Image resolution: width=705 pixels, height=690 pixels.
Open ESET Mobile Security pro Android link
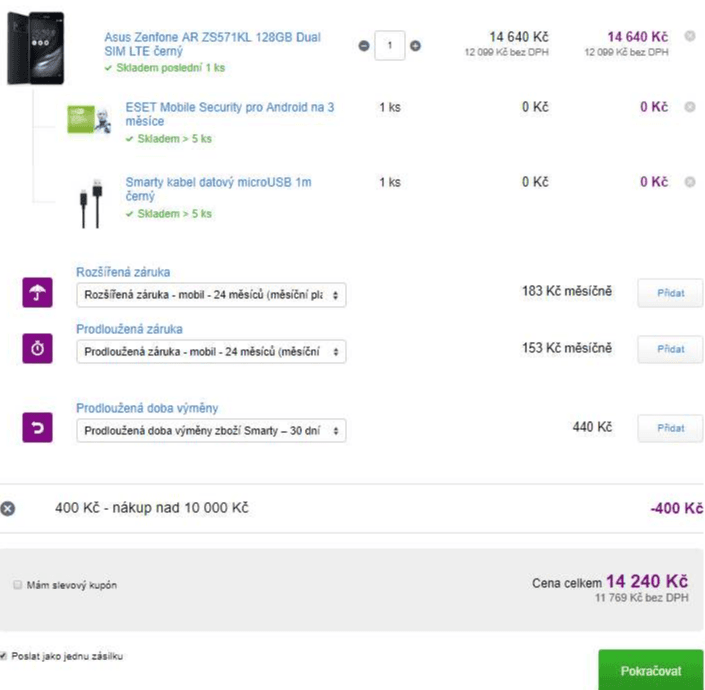pos(230,114)
